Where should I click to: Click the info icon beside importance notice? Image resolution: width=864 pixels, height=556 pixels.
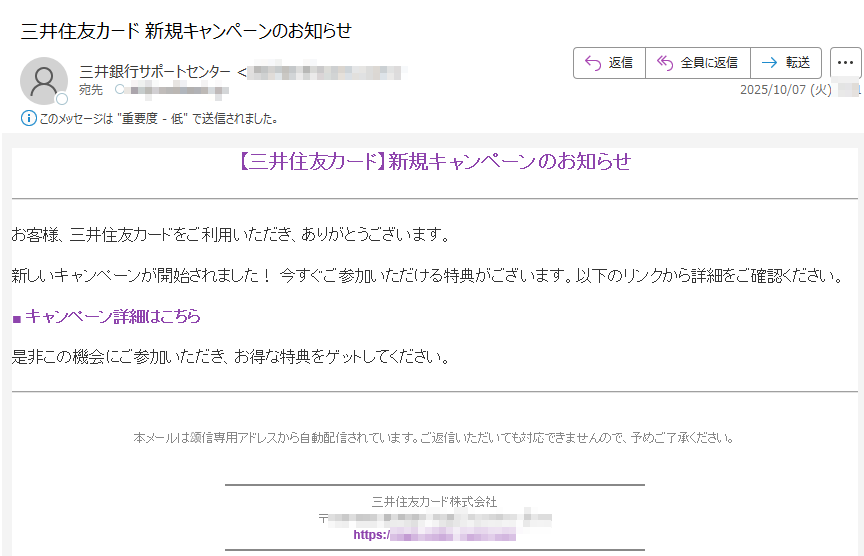(28, 118)
